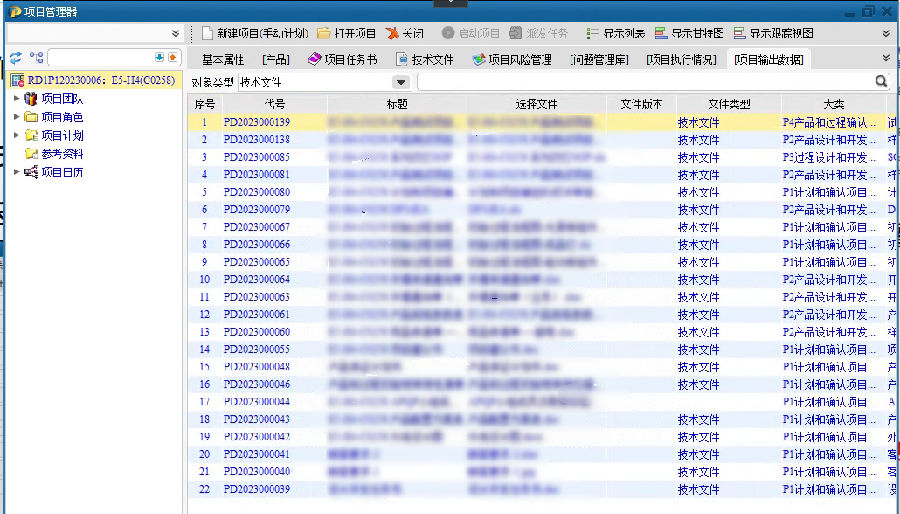Viewport: 900px width, 514px height.
Task: Click the blue down-arrow icon in tree search
Action: coord(160,57)
